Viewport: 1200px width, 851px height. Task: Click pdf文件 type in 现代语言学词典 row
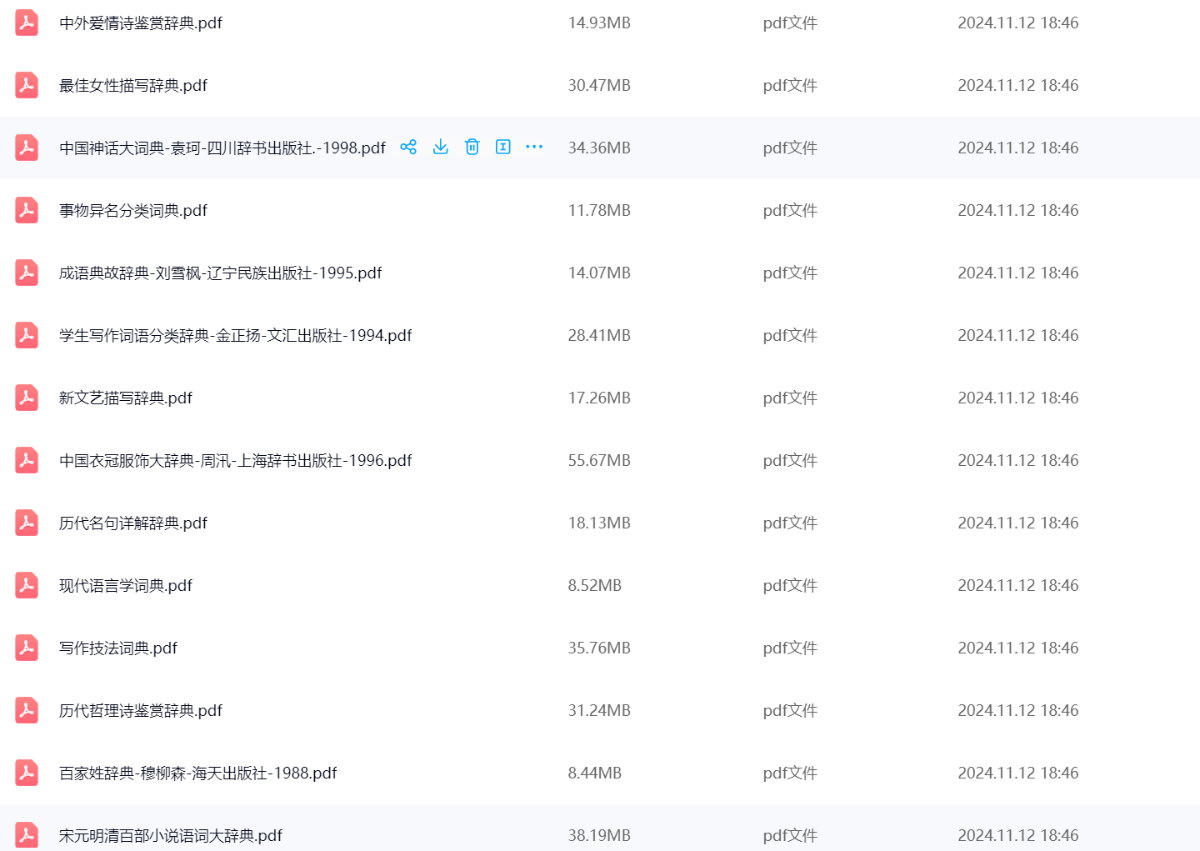point(790,586)
